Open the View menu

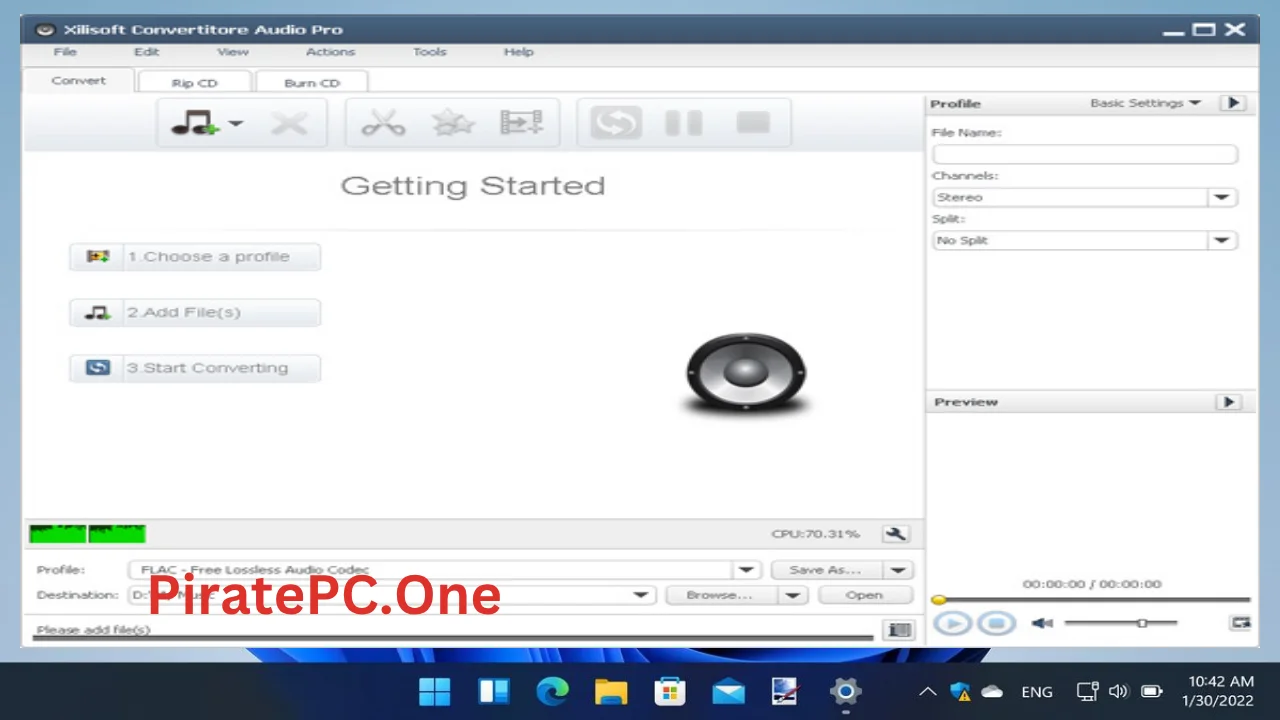[x=233, y=52]
